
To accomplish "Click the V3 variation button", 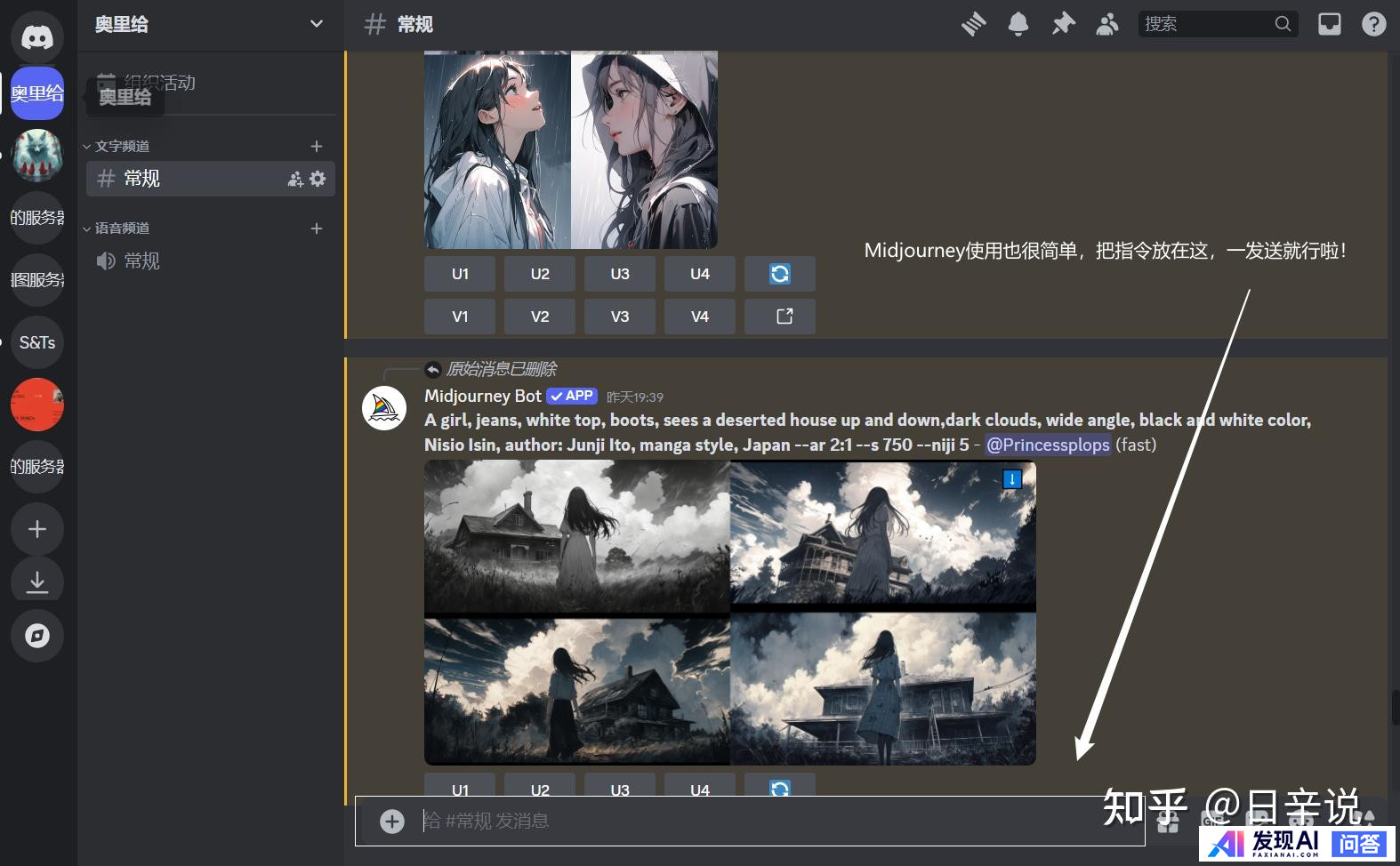I will click(620, 317).
